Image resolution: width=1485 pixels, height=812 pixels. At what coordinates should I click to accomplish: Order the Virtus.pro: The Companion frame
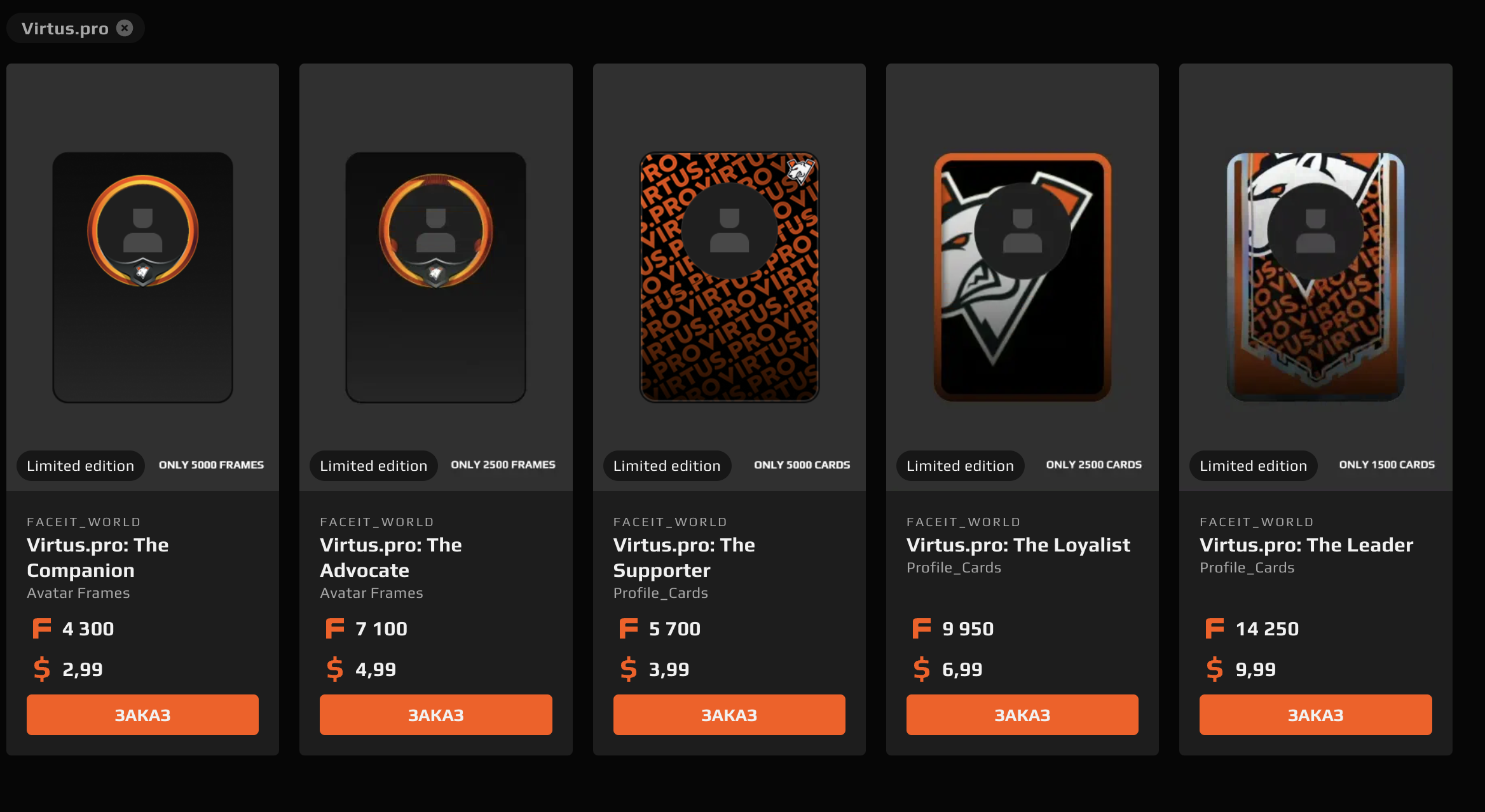click(x=142, y=715)
